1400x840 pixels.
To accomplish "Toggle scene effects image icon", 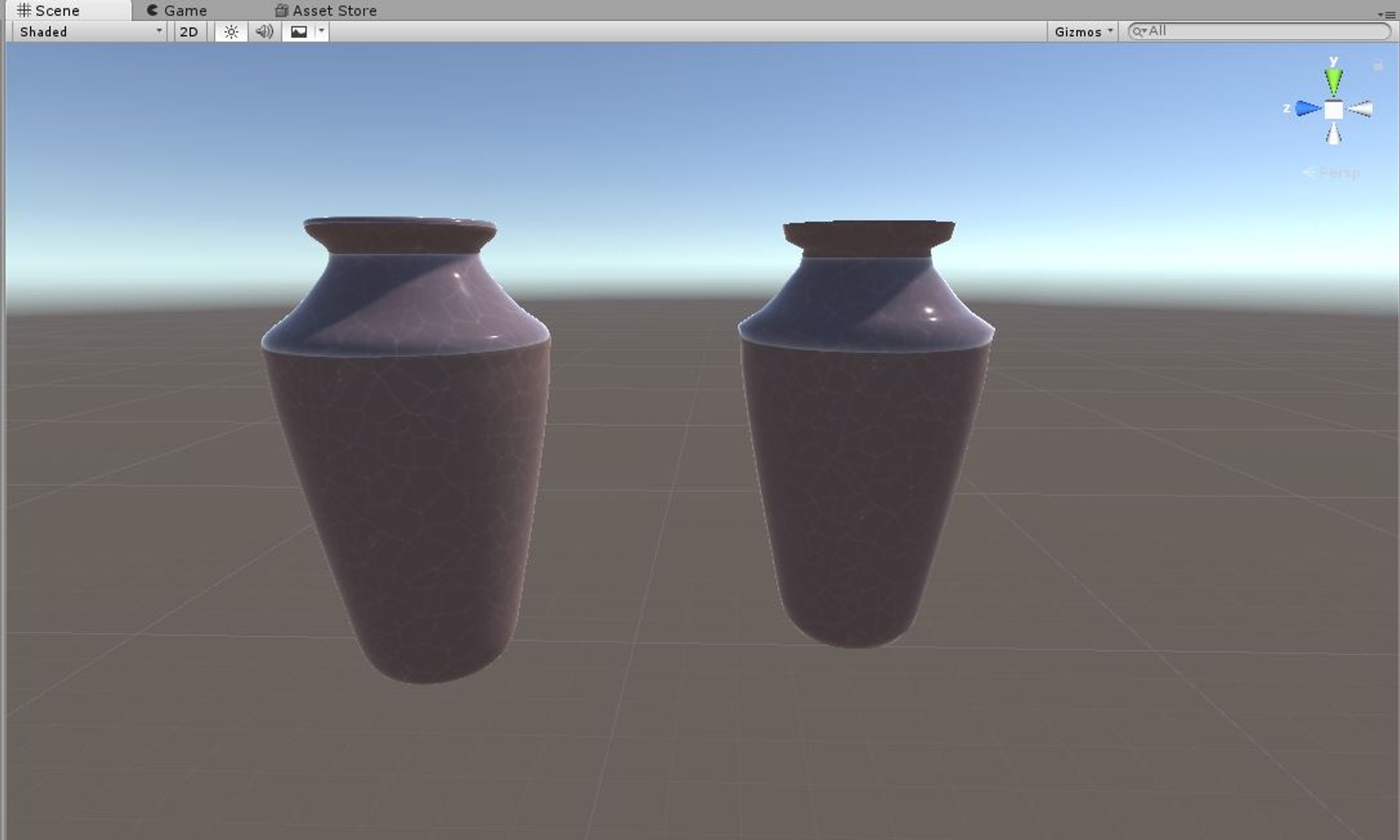I will [x=299, y=31].
